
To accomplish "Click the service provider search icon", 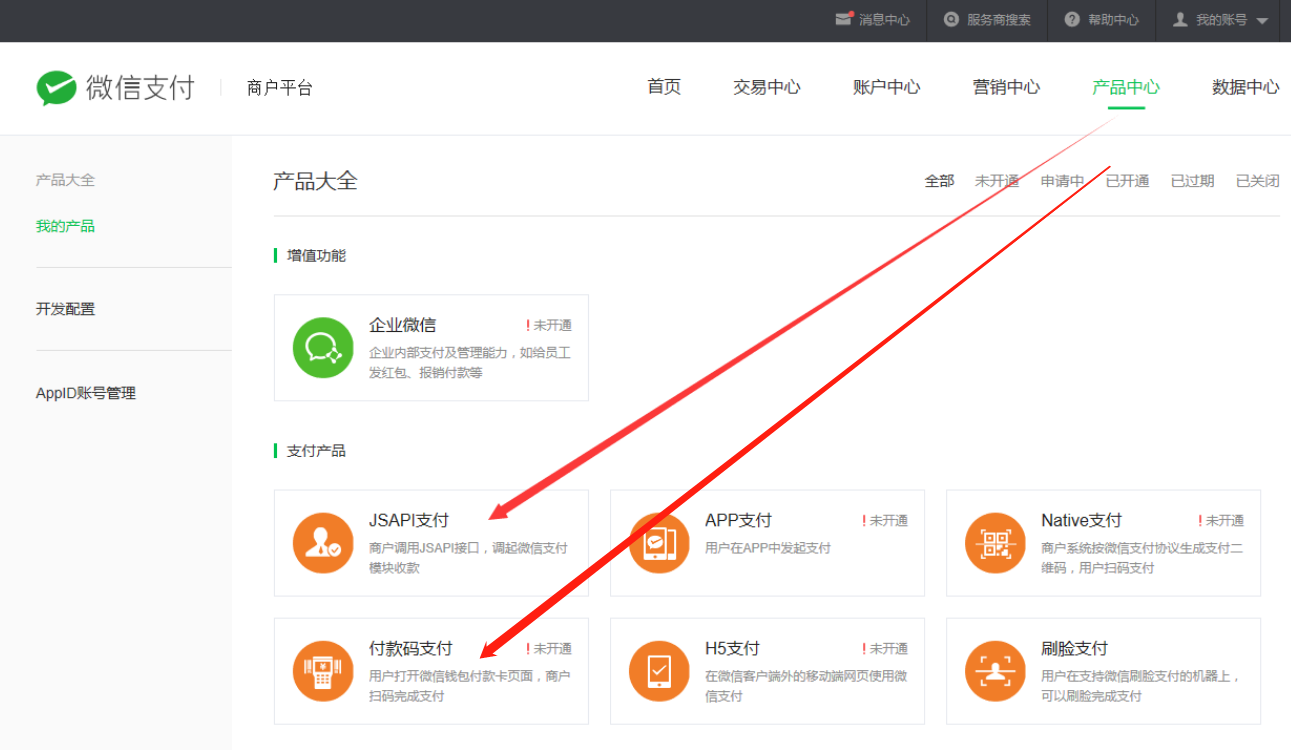I will click(950, 19).
